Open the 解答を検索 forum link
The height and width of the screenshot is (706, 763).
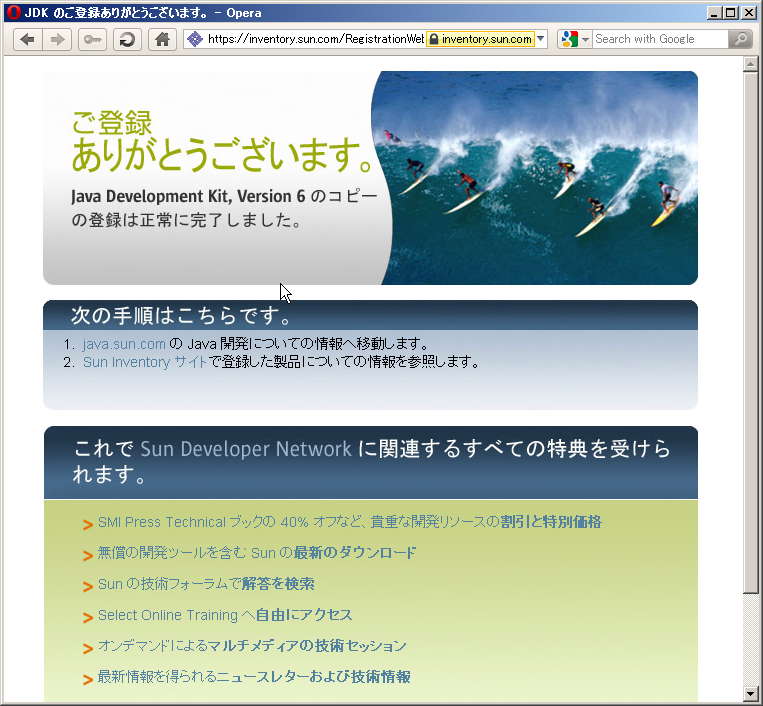[x=206, y=584]
